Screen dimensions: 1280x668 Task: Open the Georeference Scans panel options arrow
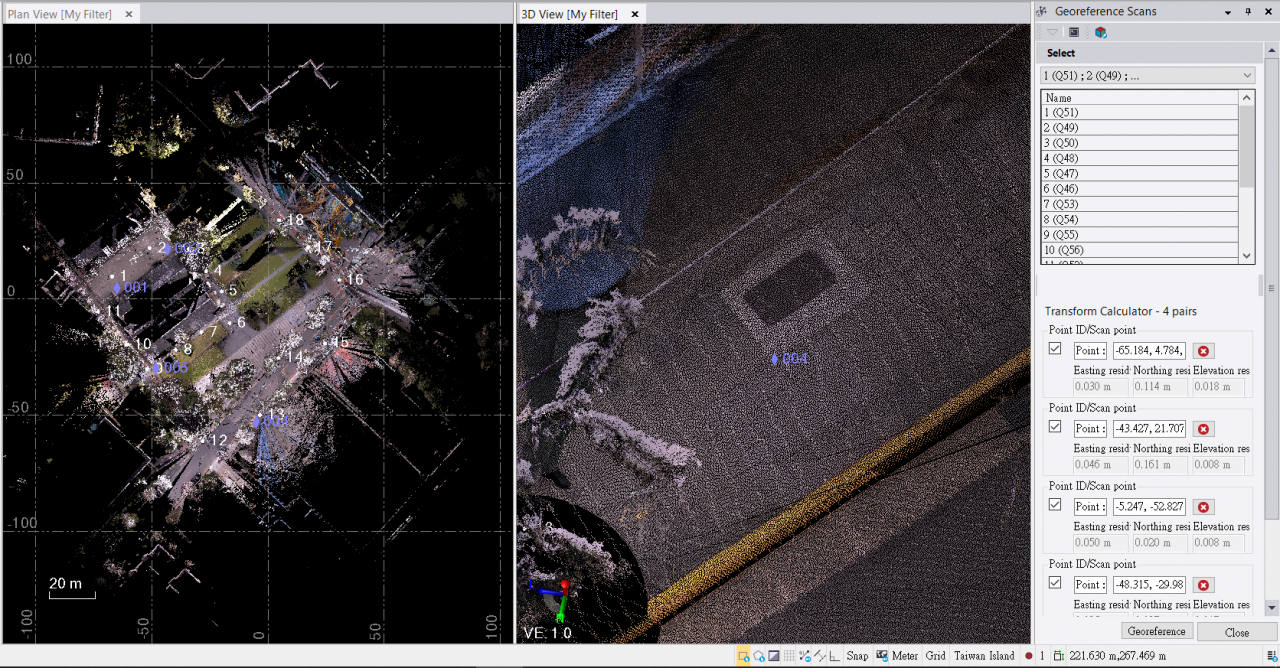pos(1228,12)
